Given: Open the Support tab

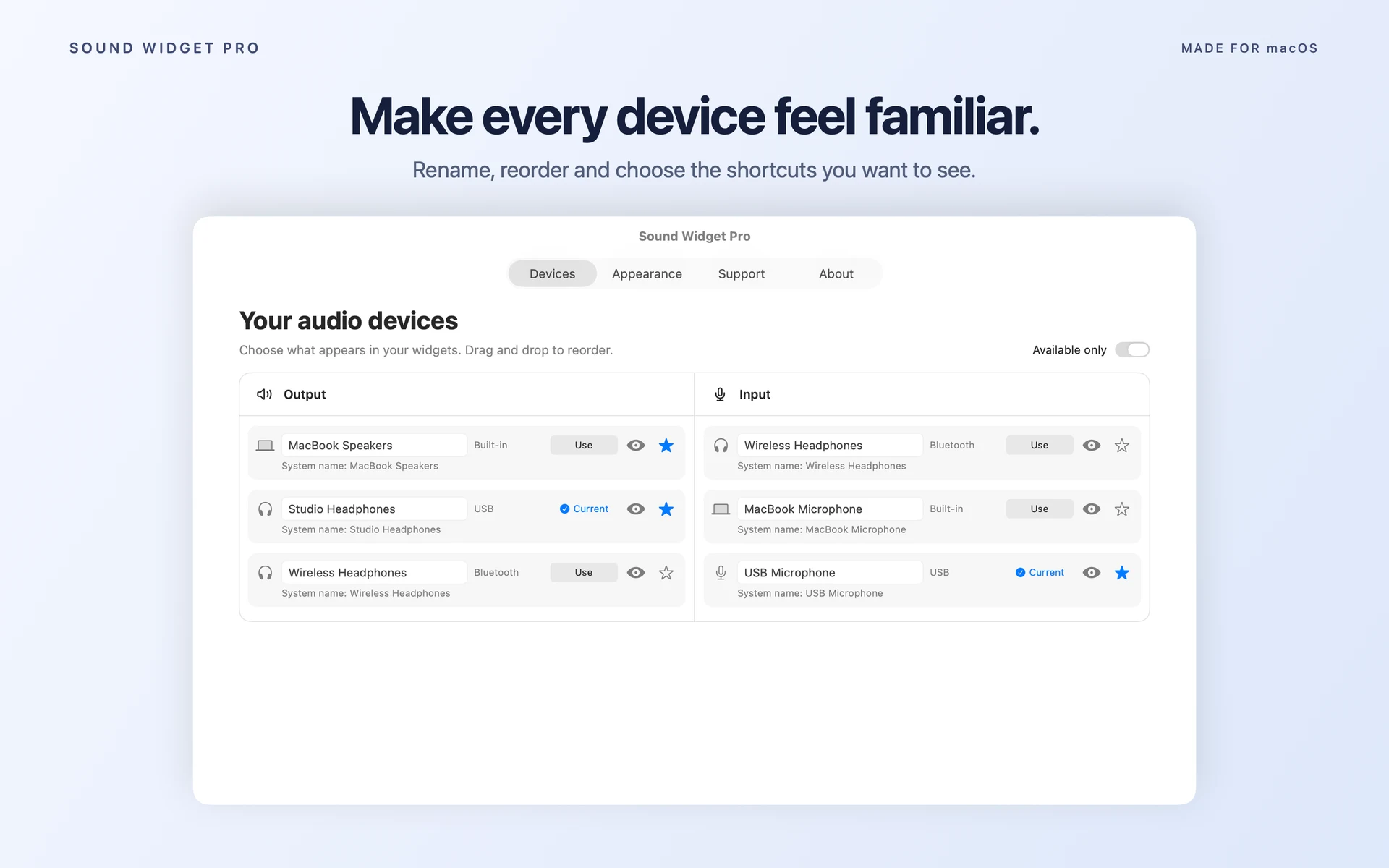Looking at the screenshot, I should tap(742, 274).
